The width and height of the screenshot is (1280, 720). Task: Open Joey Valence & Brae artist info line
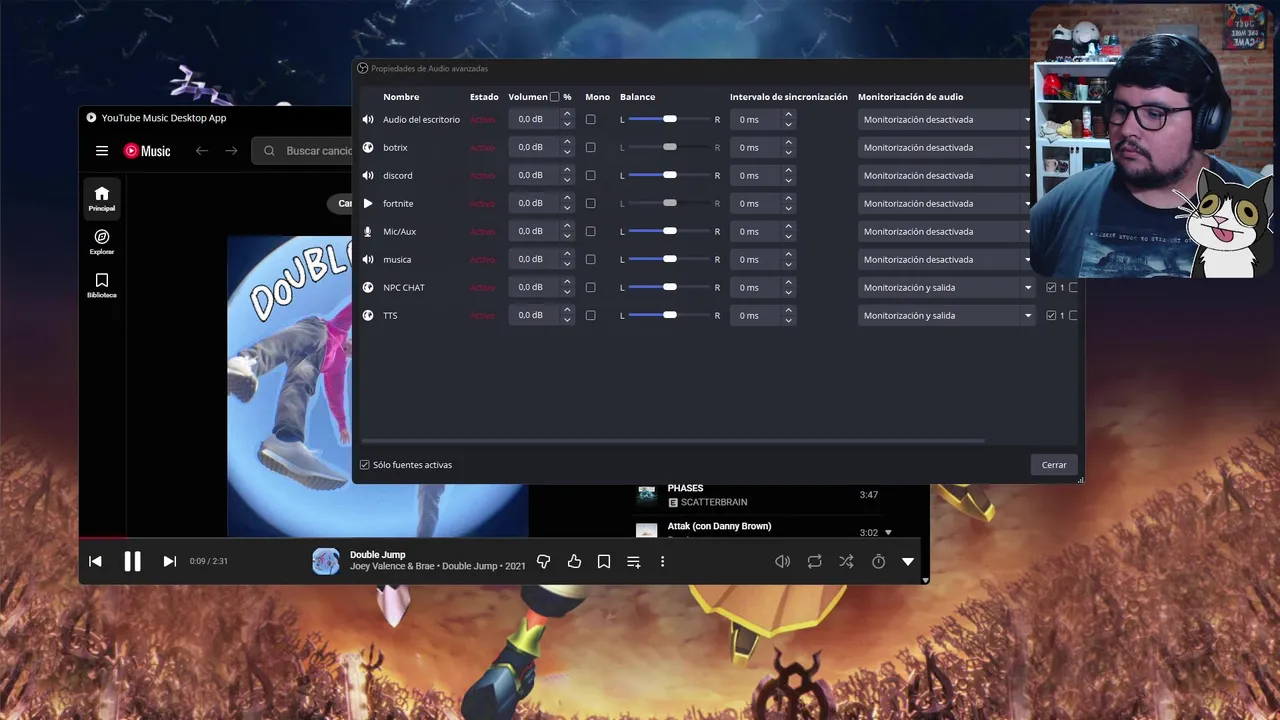438,567
